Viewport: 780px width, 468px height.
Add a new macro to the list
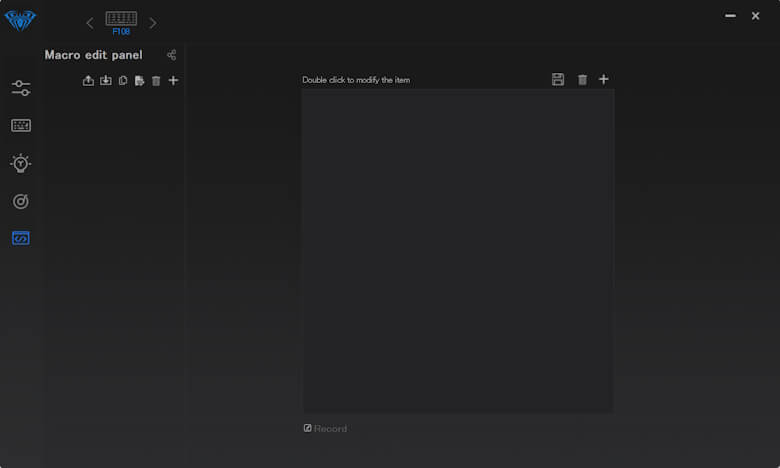pos(173,80)
